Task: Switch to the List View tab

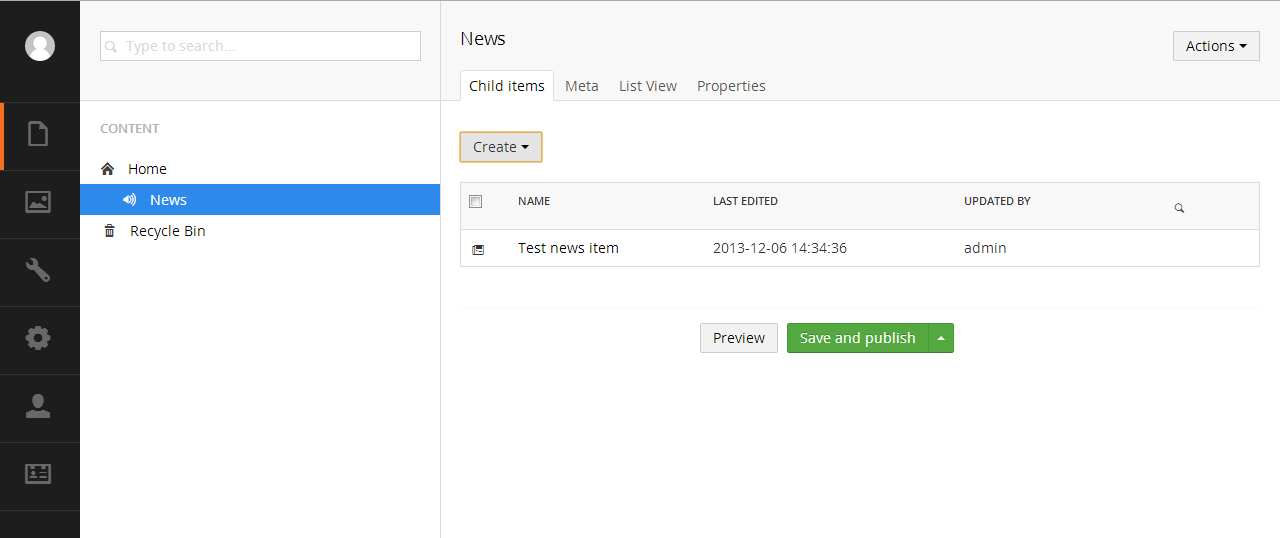Action: coord(647,86)
